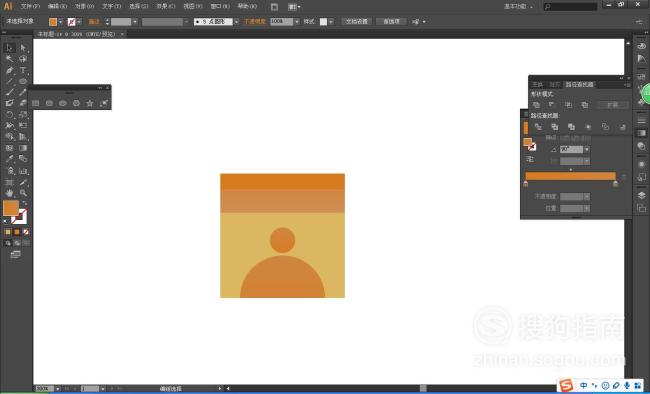Image resolution: width=650 pixels, height=394 pixels.
Task: Click Divide pathfinder icon
Action: [x=538, y=127]
